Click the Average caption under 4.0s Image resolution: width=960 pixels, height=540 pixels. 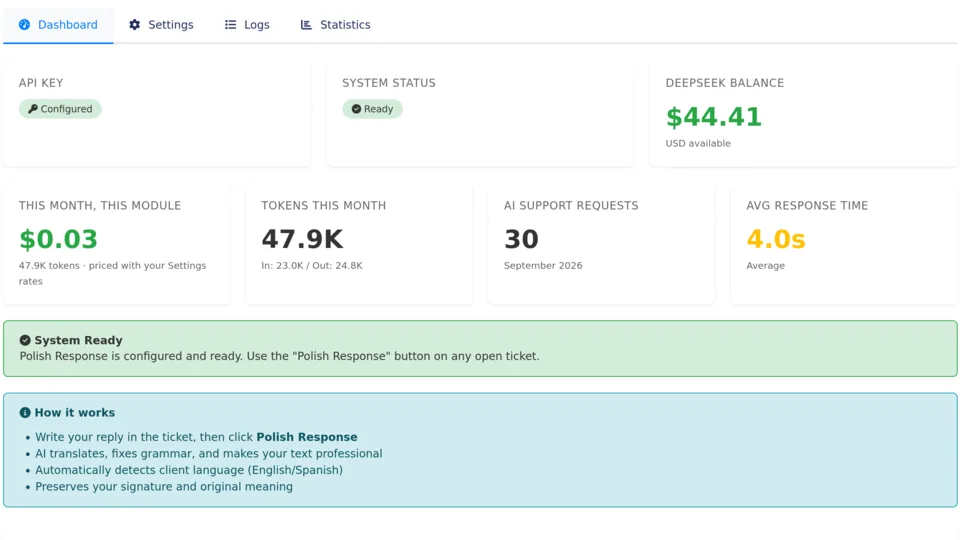coord(765,266)
